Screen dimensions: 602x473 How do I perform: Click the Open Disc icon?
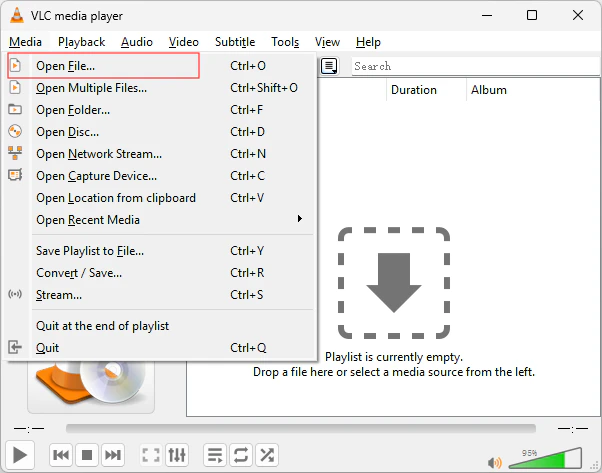[x=15, y=131]
